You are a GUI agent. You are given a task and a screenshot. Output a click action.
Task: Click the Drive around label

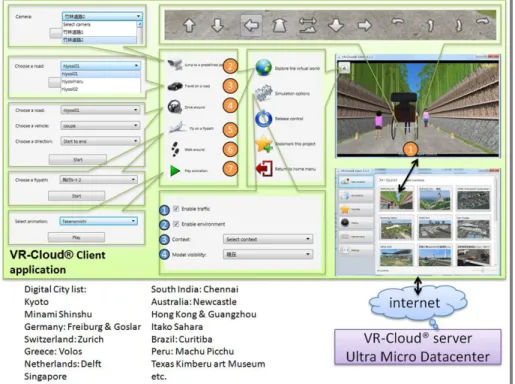195,107
